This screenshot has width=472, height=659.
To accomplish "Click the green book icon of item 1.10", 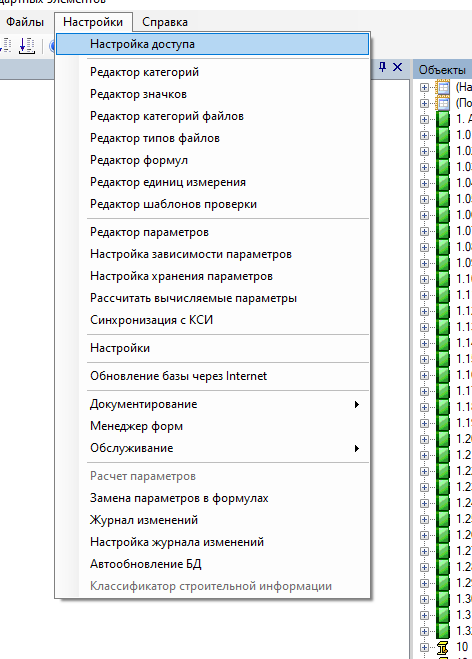I will 443,279.
